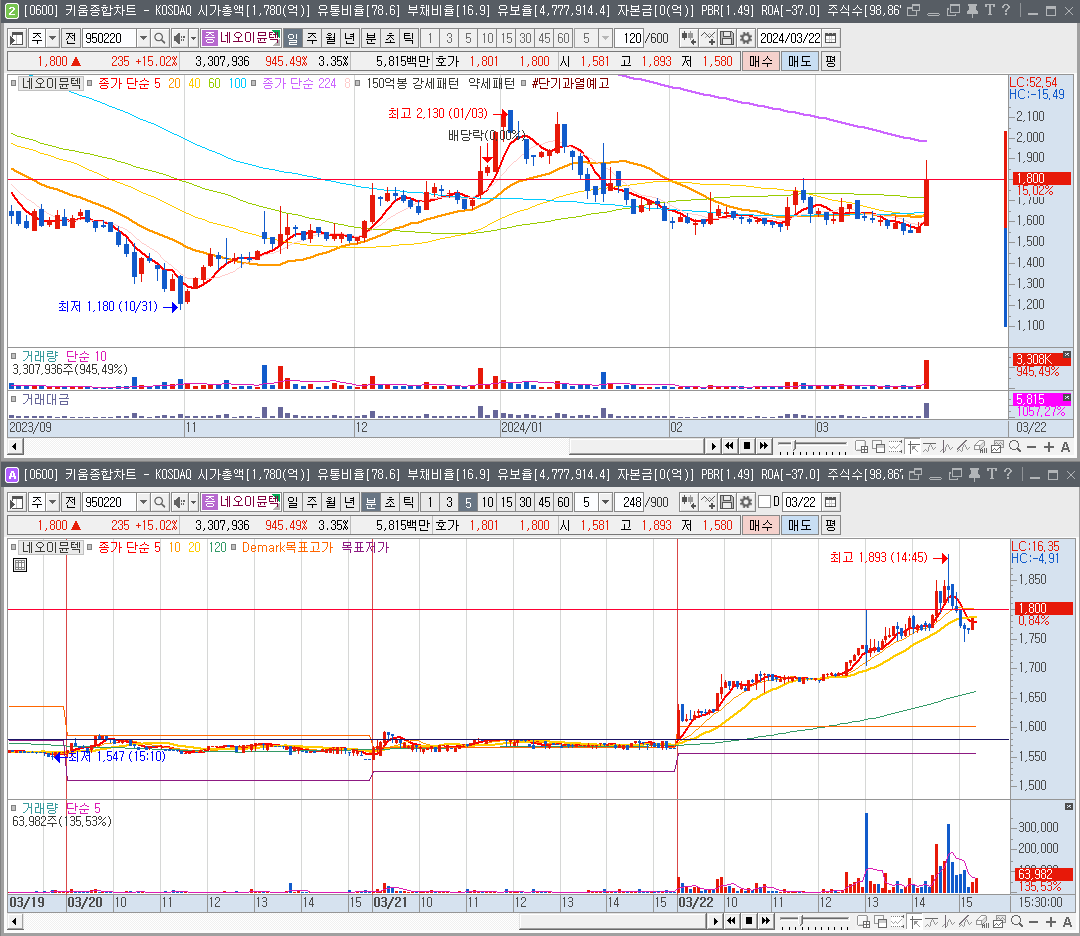Click 평 button in top window

(x=831, y=61)
